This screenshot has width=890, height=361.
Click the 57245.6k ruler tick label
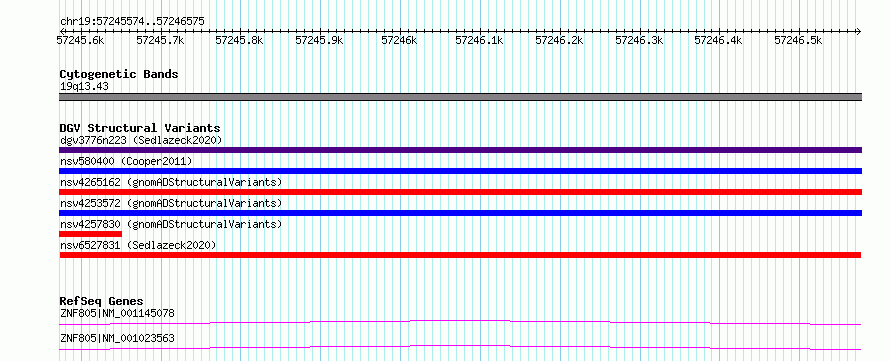coord(81,40)
